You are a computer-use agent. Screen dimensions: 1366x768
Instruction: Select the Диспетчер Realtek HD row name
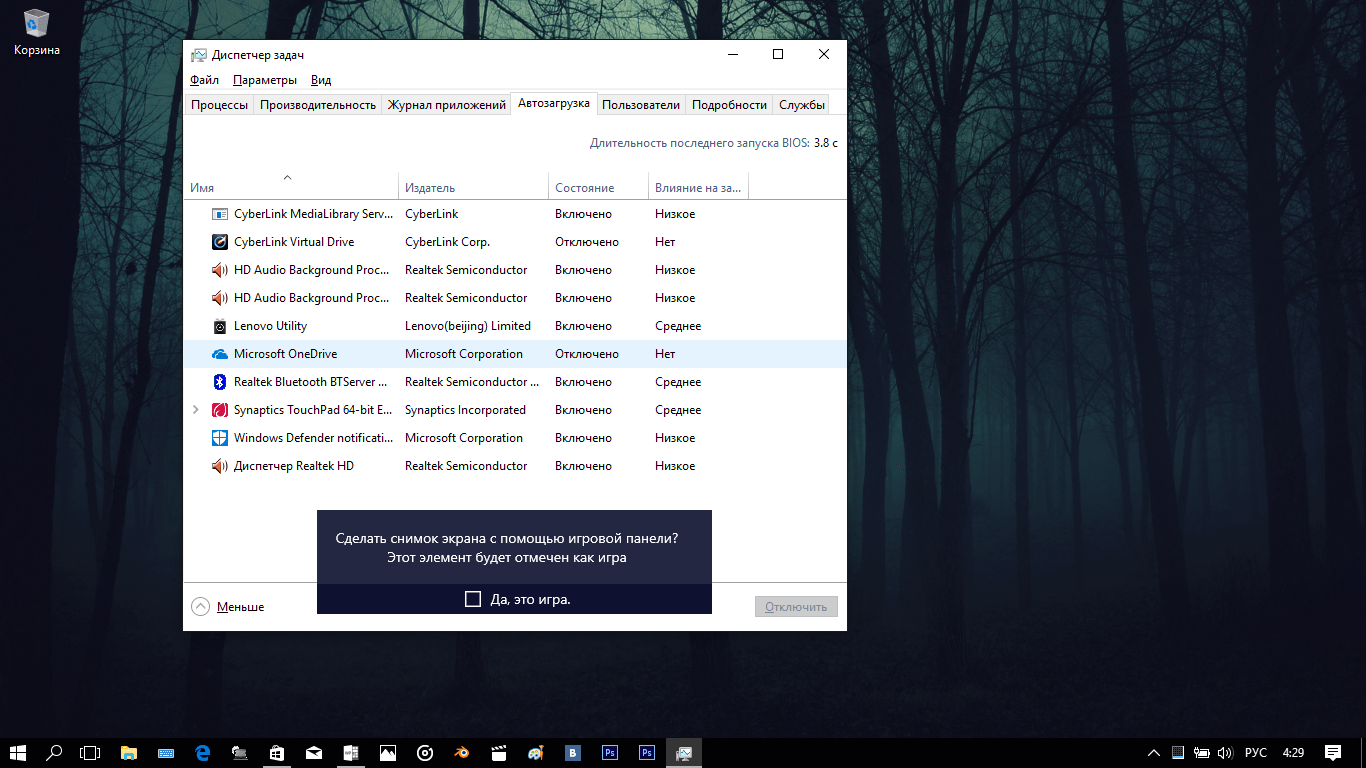point(294,466)
